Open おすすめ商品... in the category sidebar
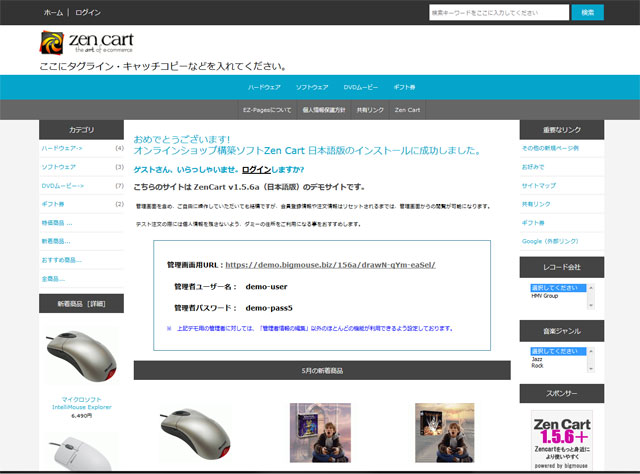Screen dimensions: 640x474 coord(61,260)
